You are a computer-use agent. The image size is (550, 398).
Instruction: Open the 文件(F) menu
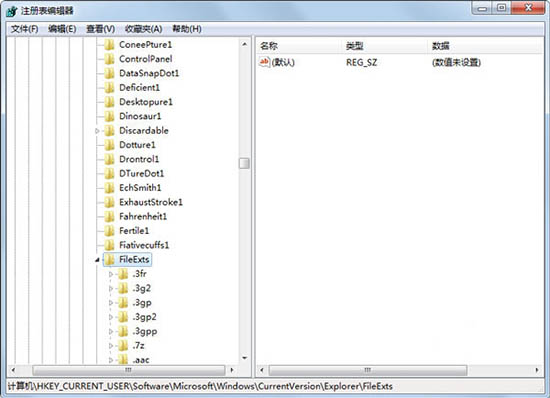(24, 29)
